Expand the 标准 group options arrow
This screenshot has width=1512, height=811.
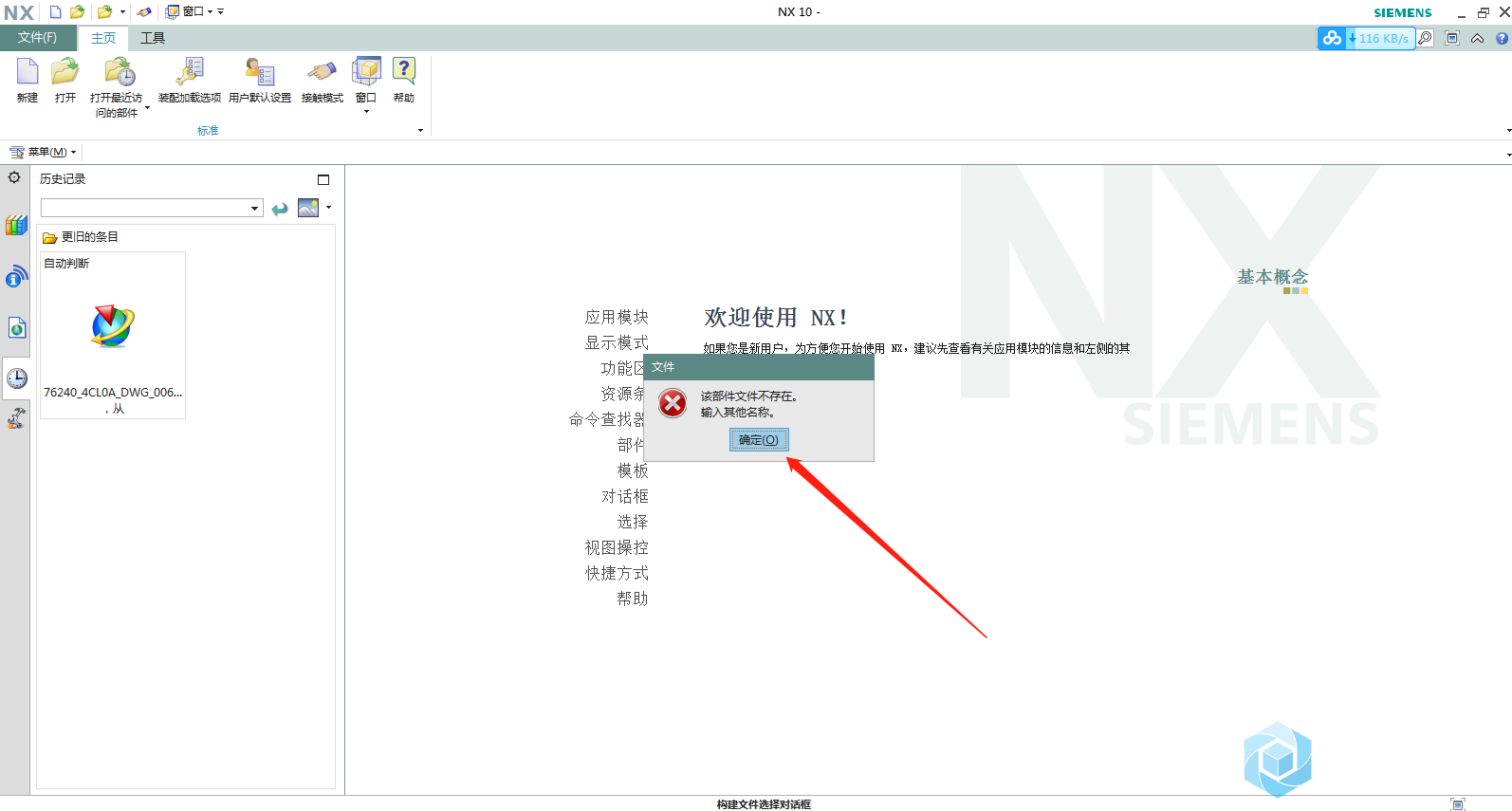click(420, 131)
